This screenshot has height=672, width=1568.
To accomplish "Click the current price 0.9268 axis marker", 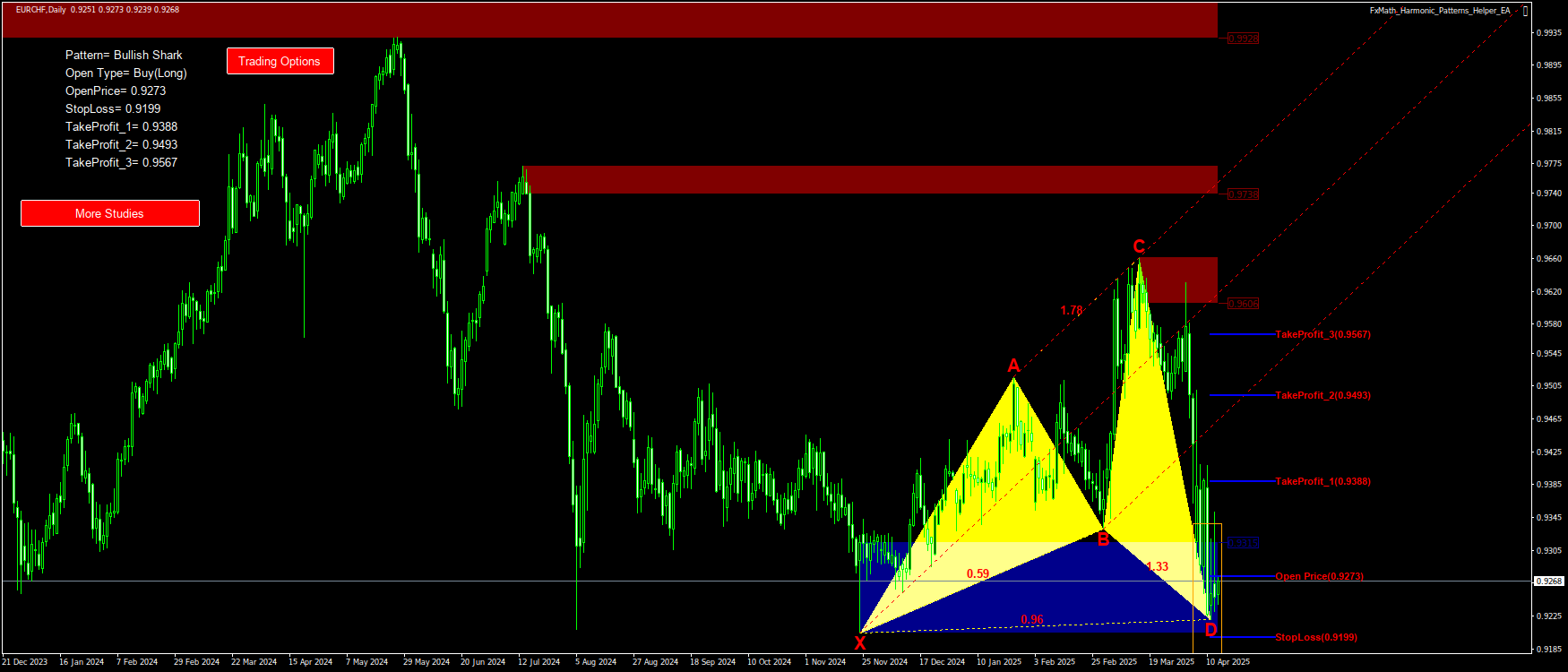I will 1548,582.
